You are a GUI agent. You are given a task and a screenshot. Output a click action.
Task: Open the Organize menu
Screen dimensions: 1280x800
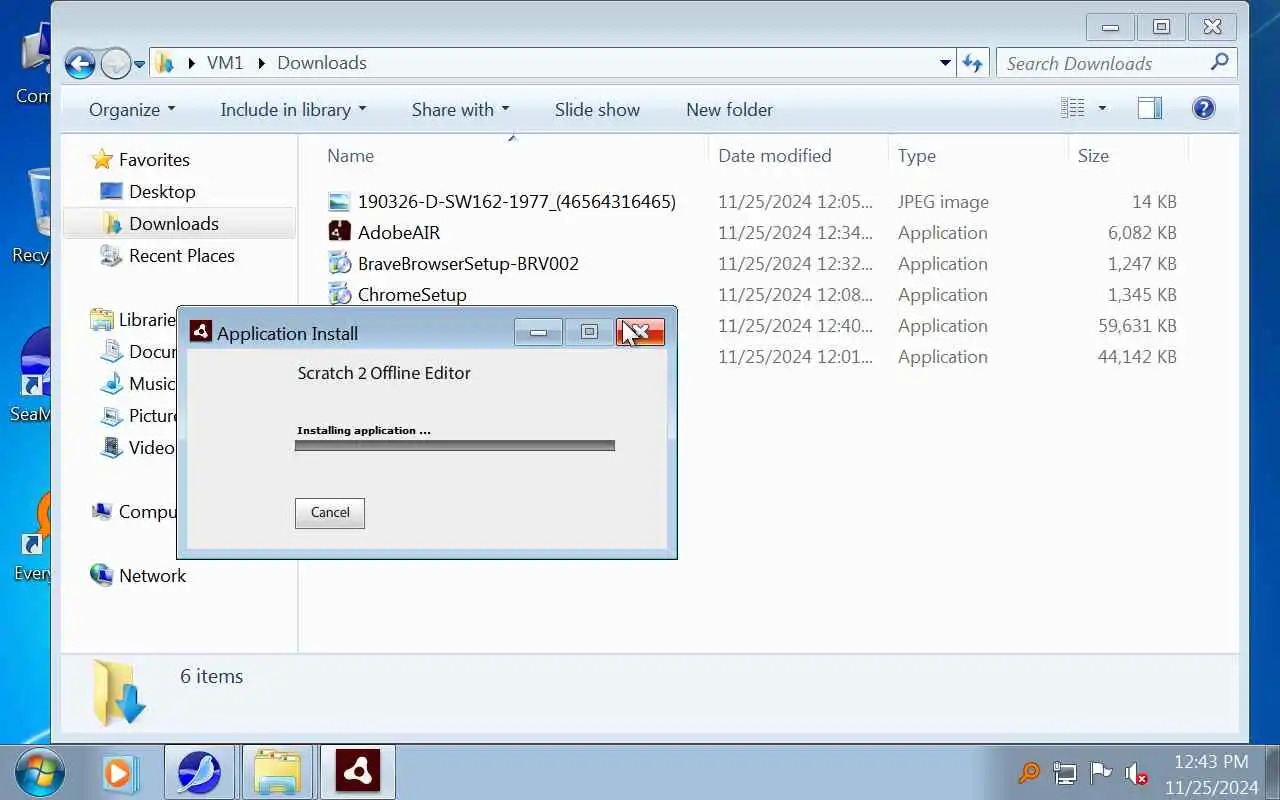pyautogui.click(x=132, y=110)
